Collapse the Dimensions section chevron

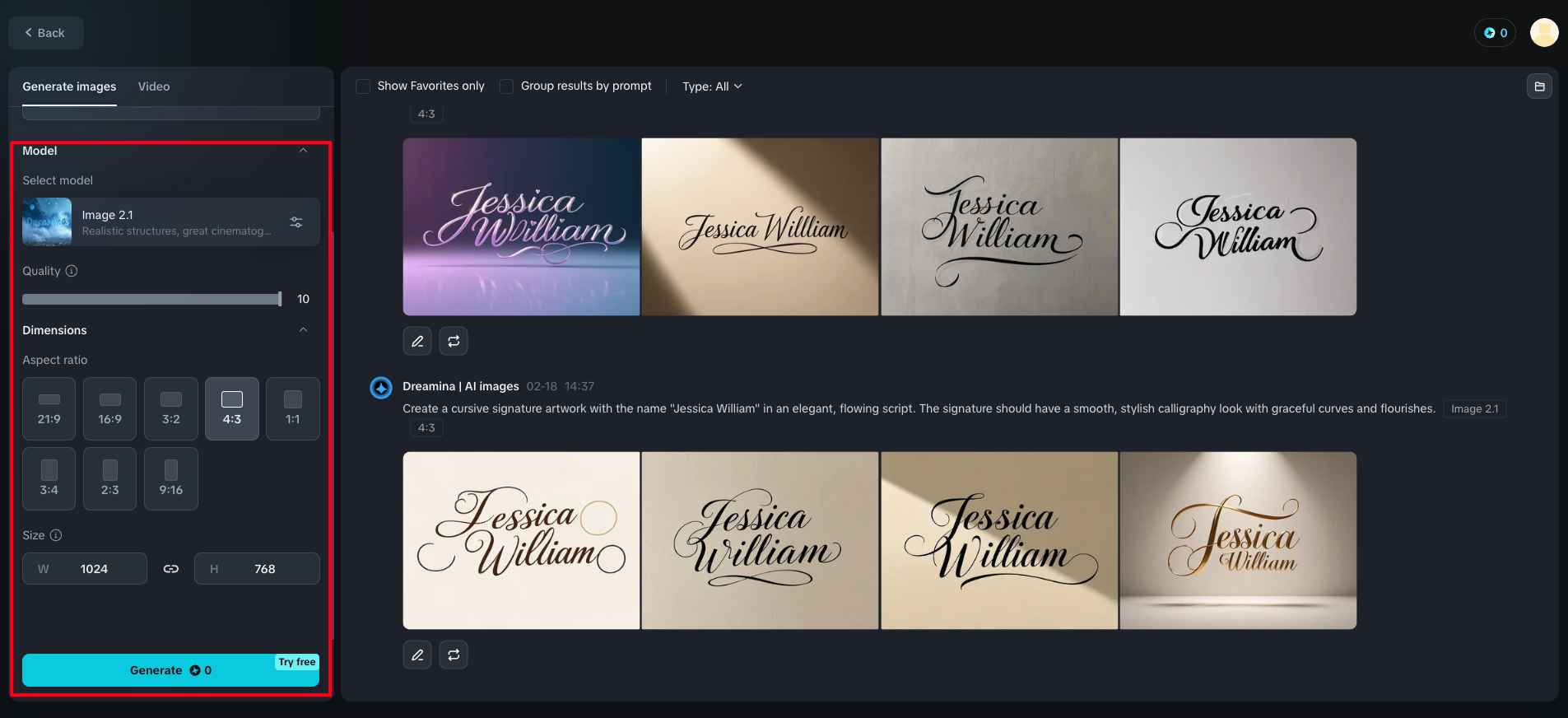(303, 330)
